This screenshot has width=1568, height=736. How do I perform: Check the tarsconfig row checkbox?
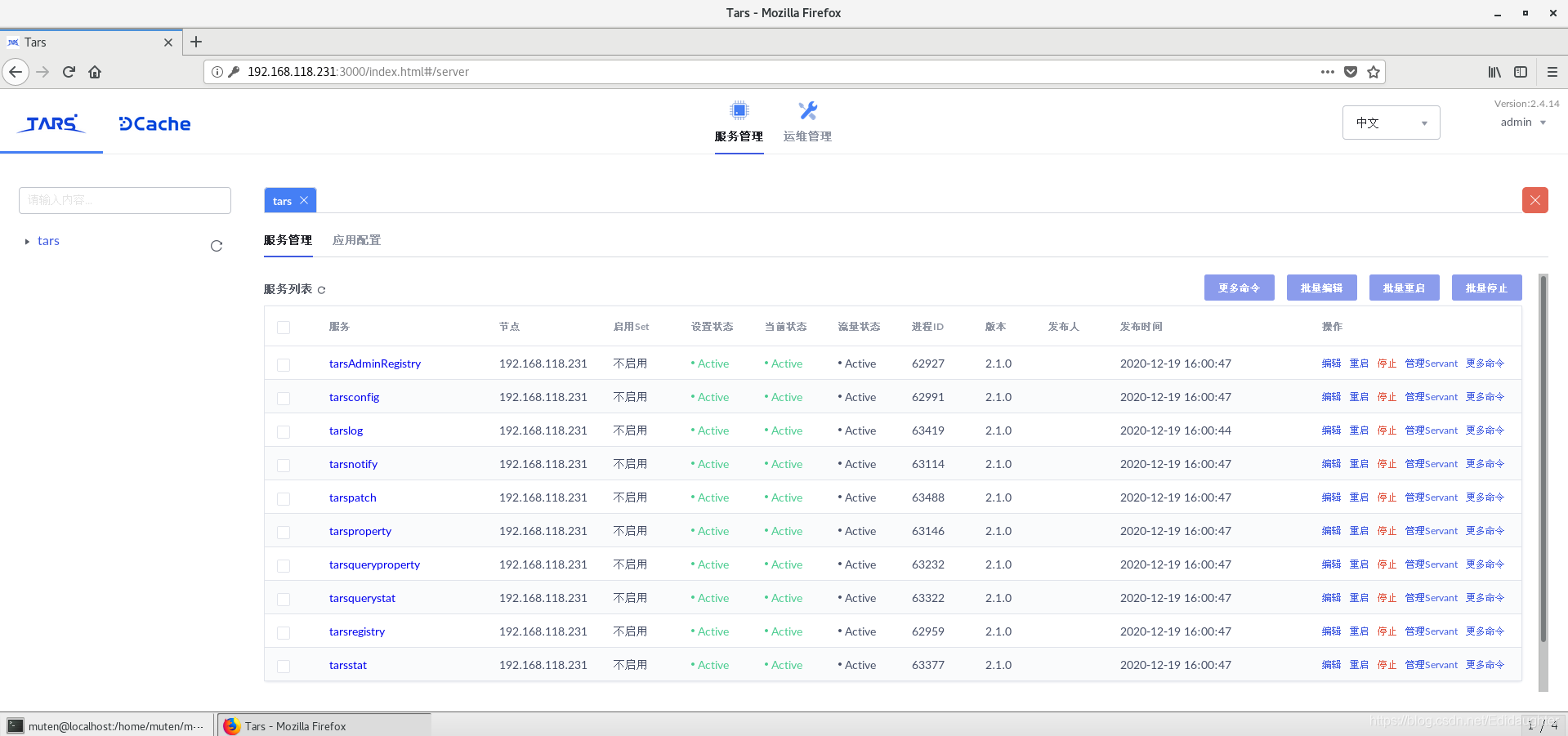point(284,398)
